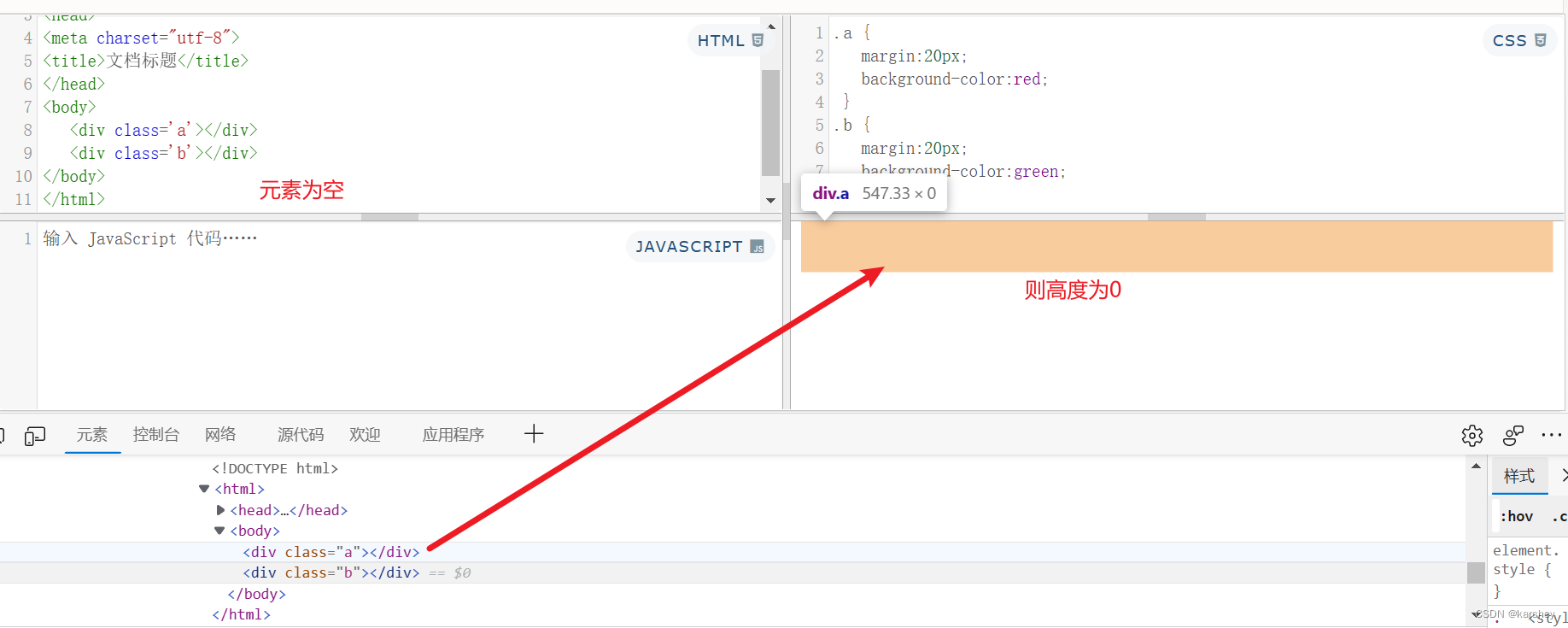This screenshot has height=628, width=1568.
Task: Switch to the 源代码 tab
Action: pyautogui.click(x=301, y=435)
